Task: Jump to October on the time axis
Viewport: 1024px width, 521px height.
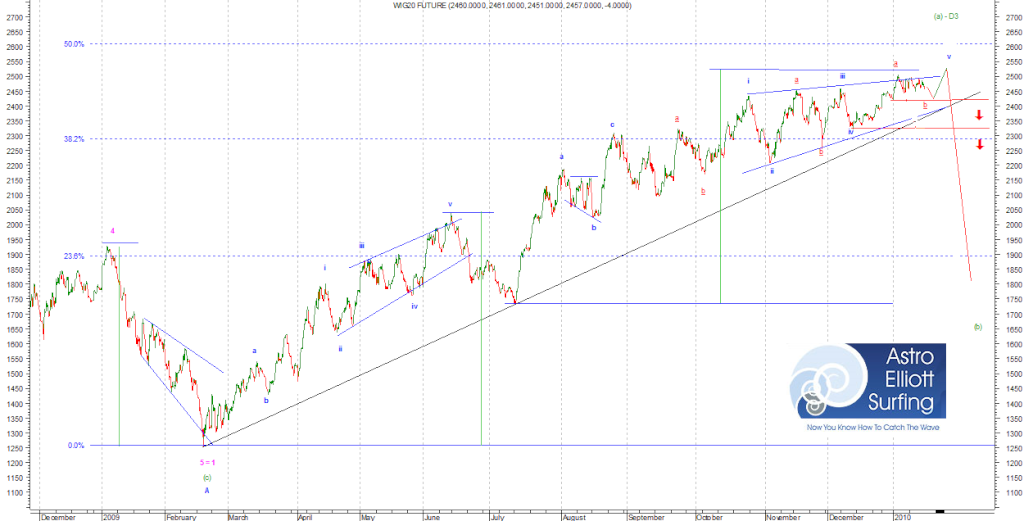Action: [x=711, y=518]
